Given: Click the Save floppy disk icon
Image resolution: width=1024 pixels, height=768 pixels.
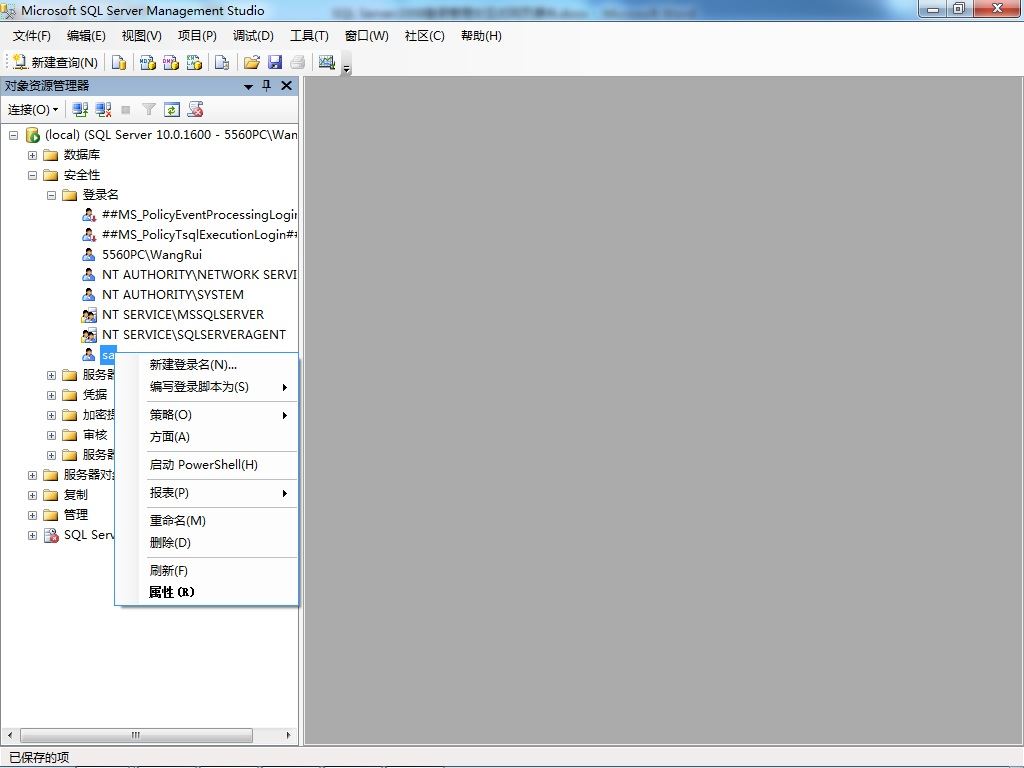Looking at the screenshot, I should (275, 62).
